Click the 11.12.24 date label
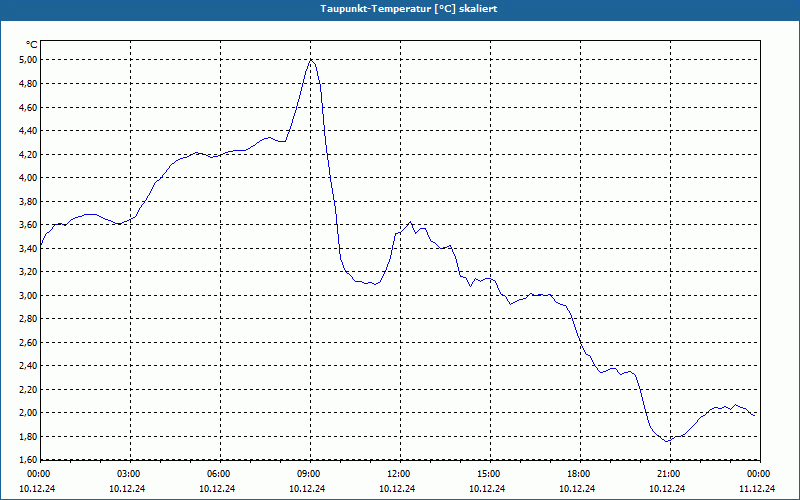The width and height of the screenshot is (800, 500). [x=757, y=488]
